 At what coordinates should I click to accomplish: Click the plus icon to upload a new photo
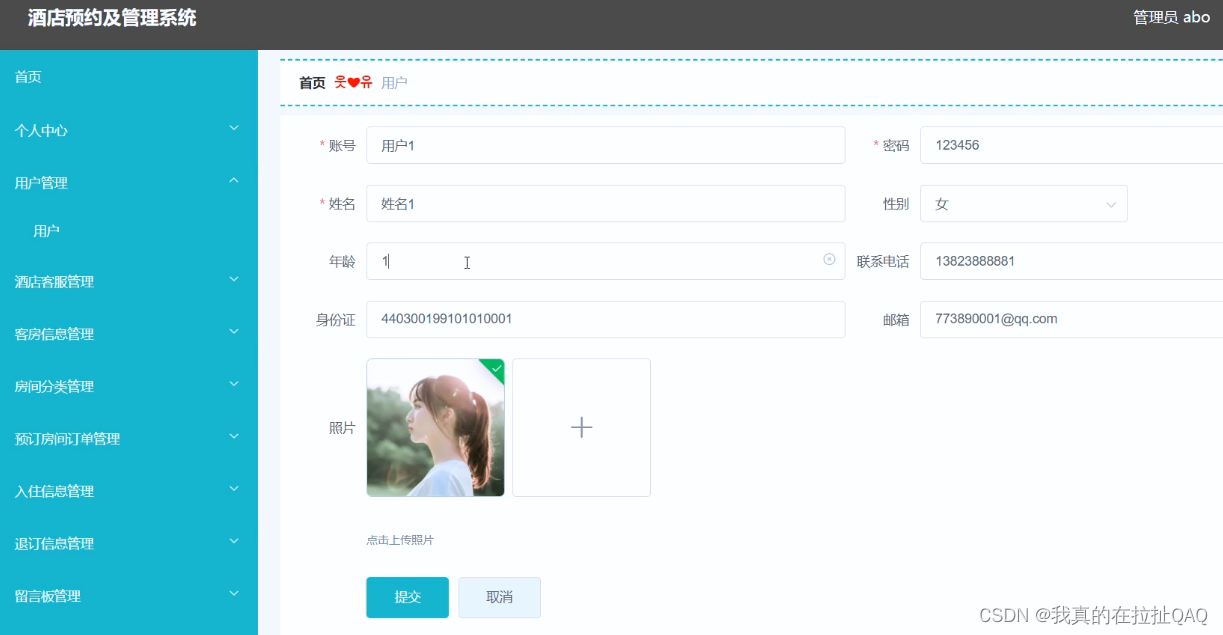pyautogui.click(x=581, y=427)
